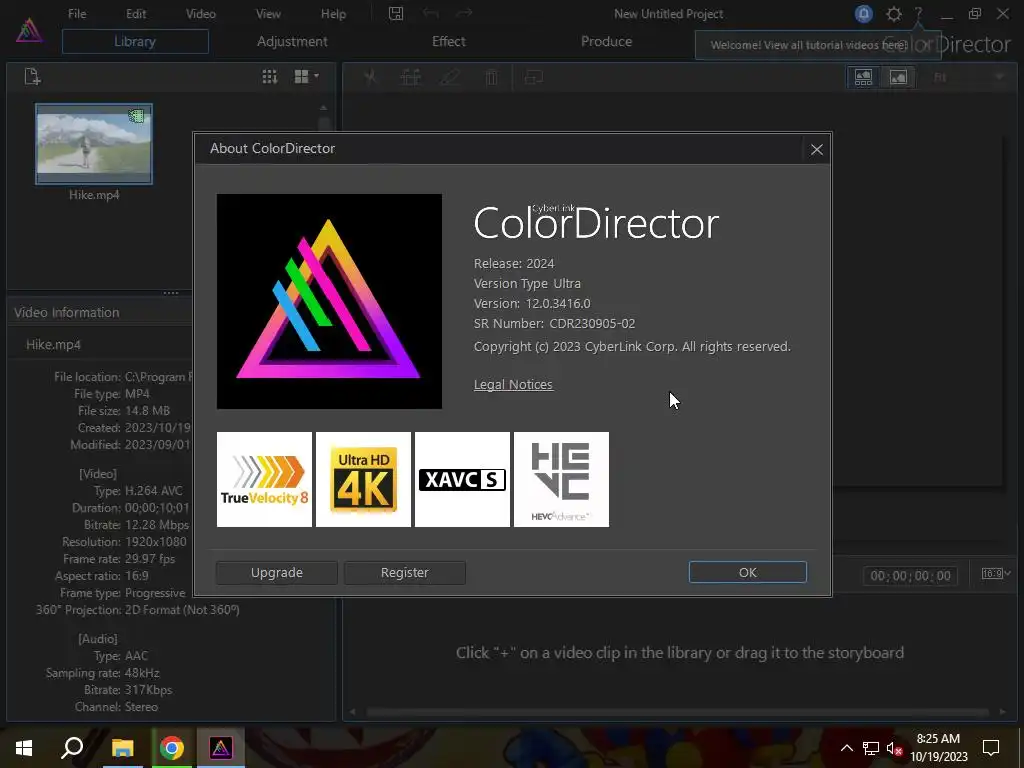Select the Hike.mp4 thumbnail
The image size is (1024, 768).
94,144
